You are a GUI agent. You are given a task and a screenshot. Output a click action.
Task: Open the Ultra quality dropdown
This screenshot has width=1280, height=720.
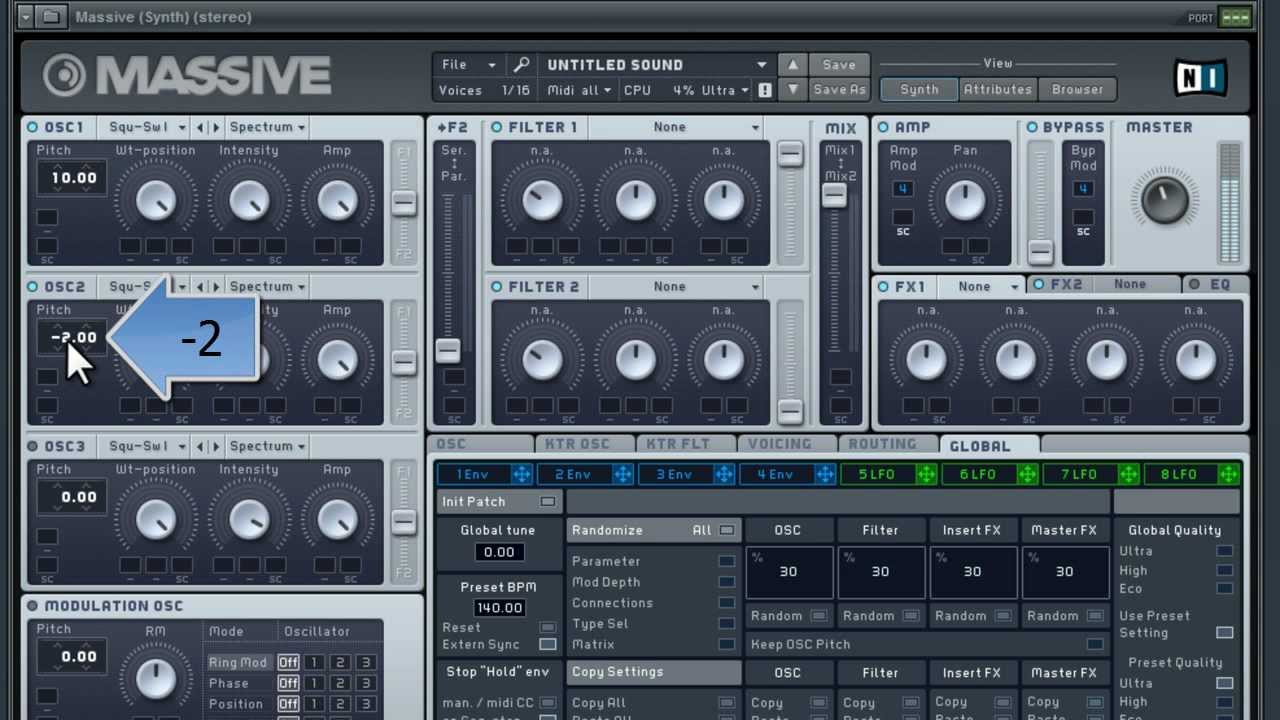pos(725,90)
